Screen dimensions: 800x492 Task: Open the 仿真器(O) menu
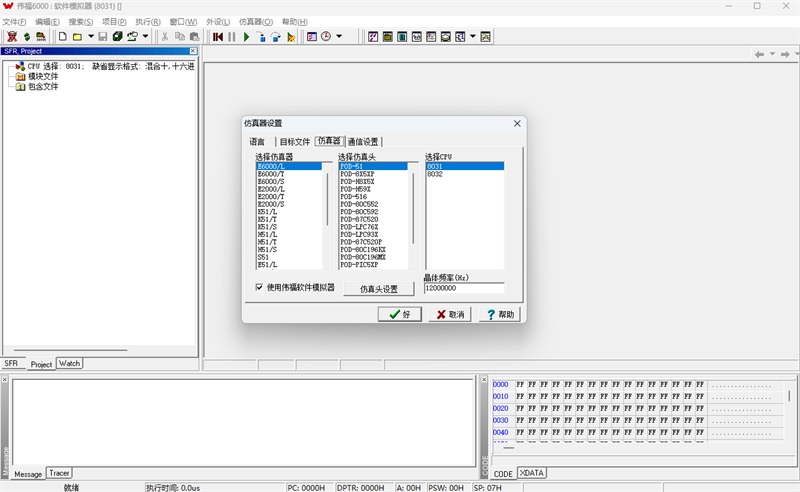(256, 22)
